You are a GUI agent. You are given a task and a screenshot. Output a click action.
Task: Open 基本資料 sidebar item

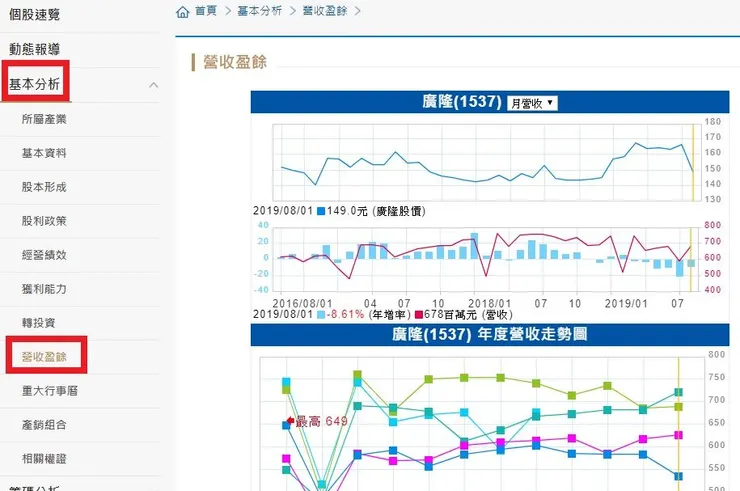pos(44,153)
